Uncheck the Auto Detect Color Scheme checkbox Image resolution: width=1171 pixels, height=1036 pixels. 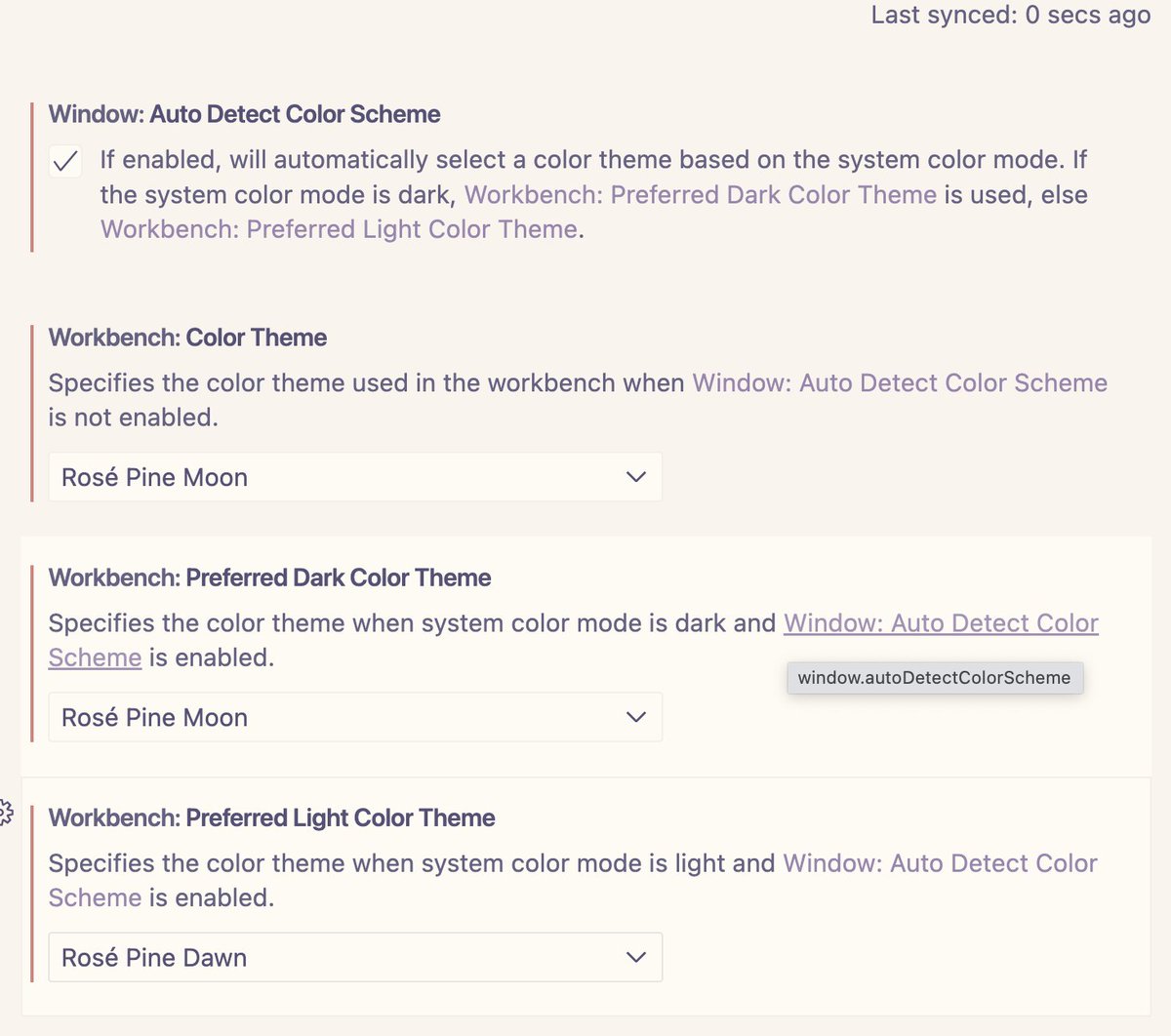(65, 161)
